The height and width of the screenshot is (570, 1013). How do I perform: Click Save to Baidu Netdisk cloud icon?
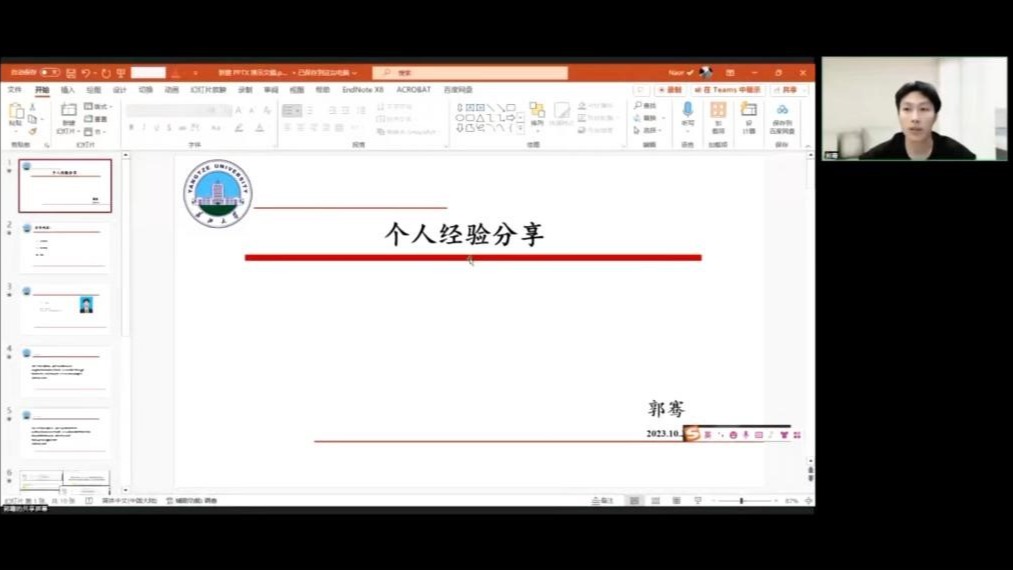782,113
